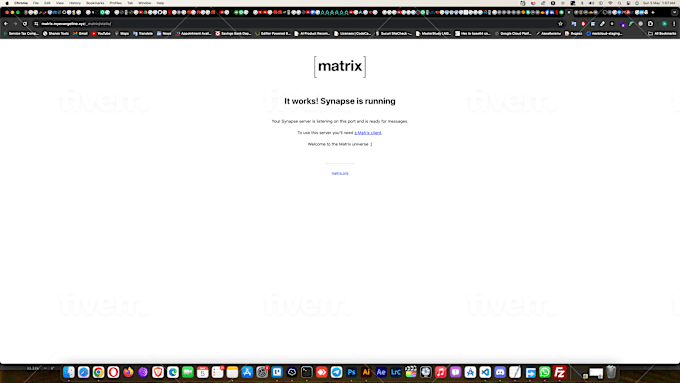Launch Safari from the dock
This screenshot has width=680, height=383.
84,372
